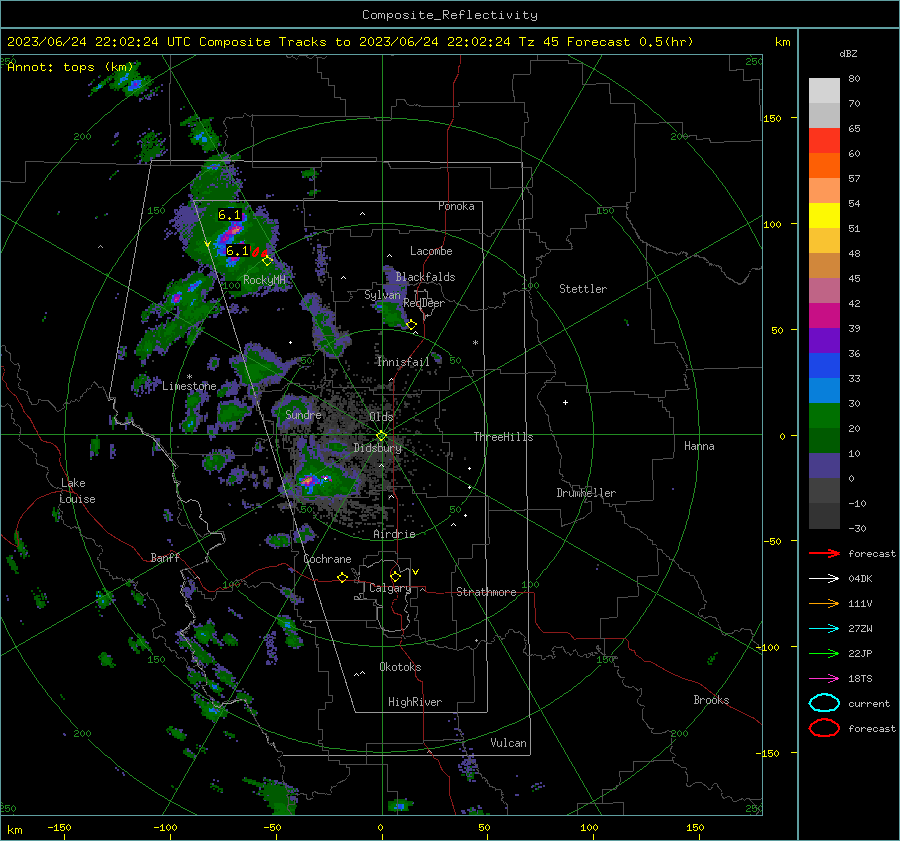Select the Lake Louise label

coord(78,491)
